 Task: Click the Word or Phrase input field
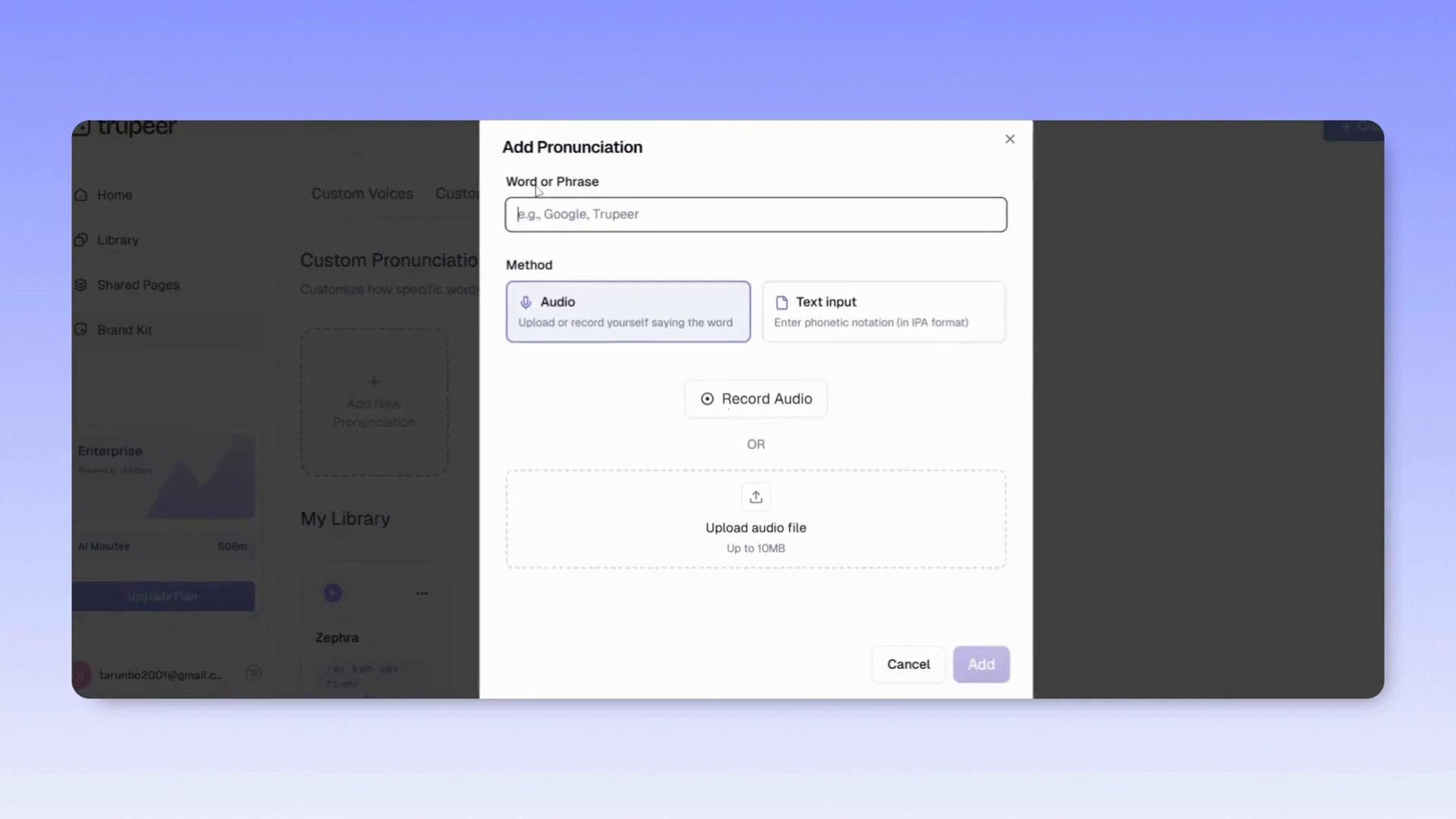click(x=755, y=215)
